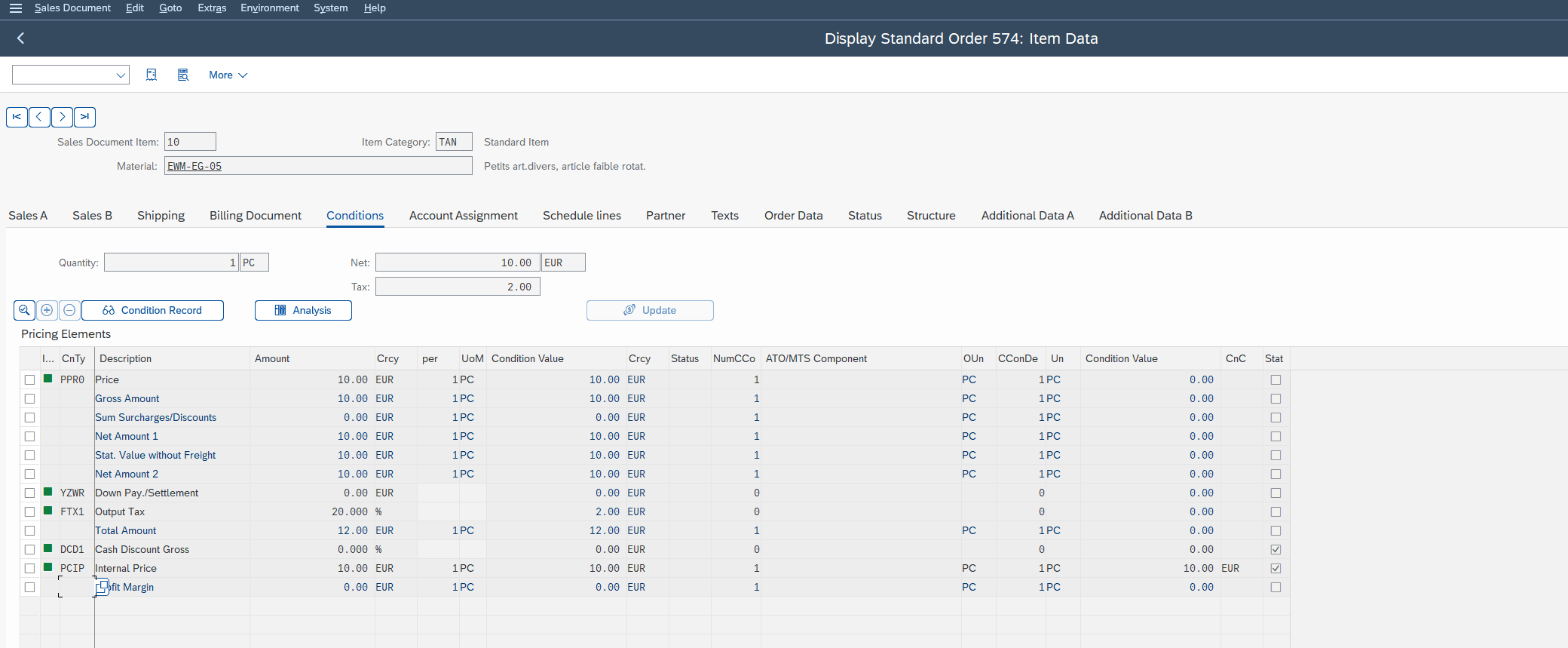The width and height of the screenshot is (1568, 648).
Task: Open the Sales Document menu
Action: [x=72, y=8]
